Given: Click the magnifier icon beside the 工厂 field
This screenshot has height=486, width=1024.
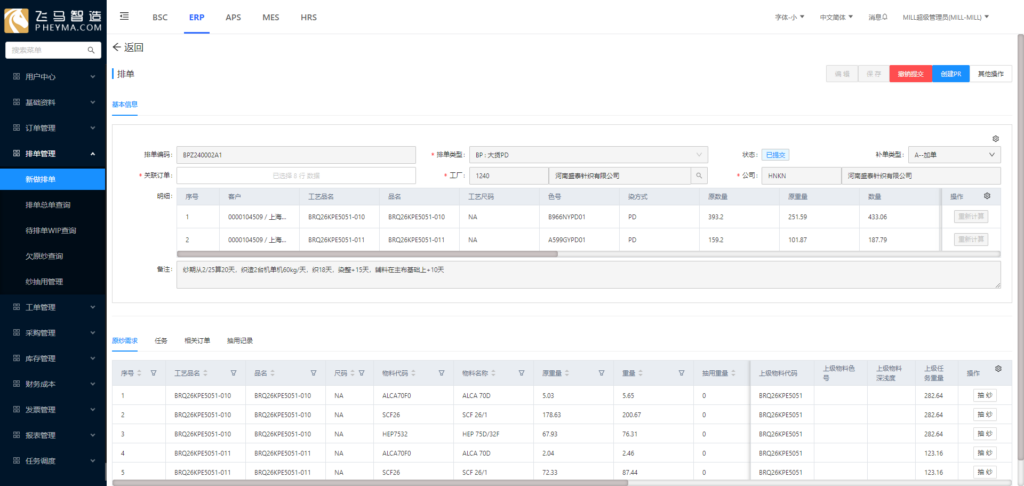Looking at the screenshot, I should click(x=698, y=175).
